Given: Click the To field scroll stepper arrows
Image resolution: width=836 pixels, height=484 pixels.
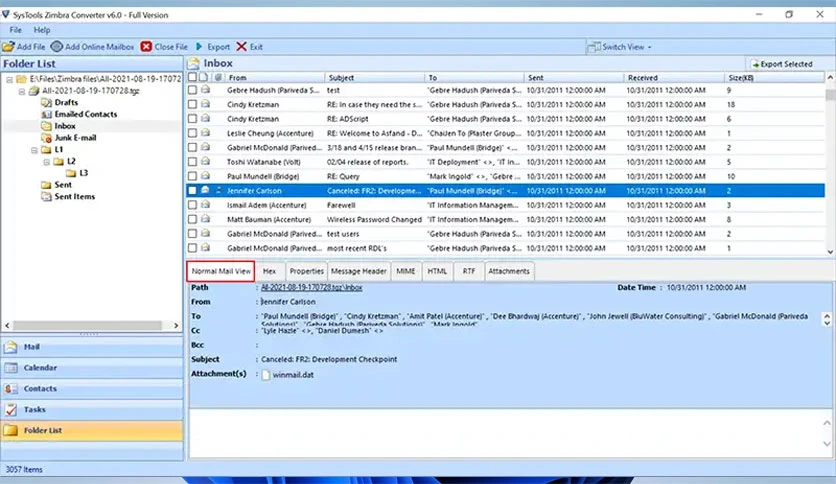Looking at the screenshot, I should [x=827, y=319].
